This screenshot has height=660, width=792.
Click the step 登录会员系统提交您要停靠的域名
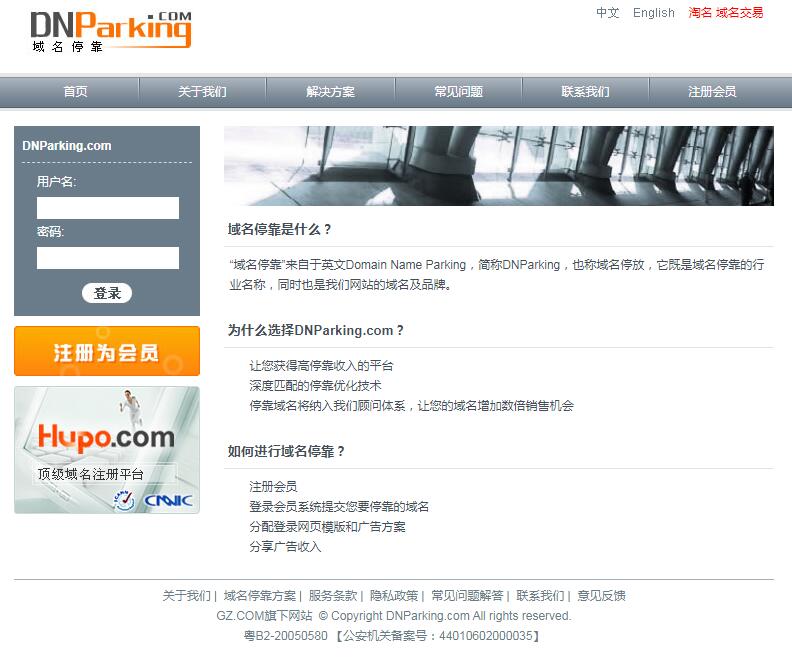[x=339, y=507]
